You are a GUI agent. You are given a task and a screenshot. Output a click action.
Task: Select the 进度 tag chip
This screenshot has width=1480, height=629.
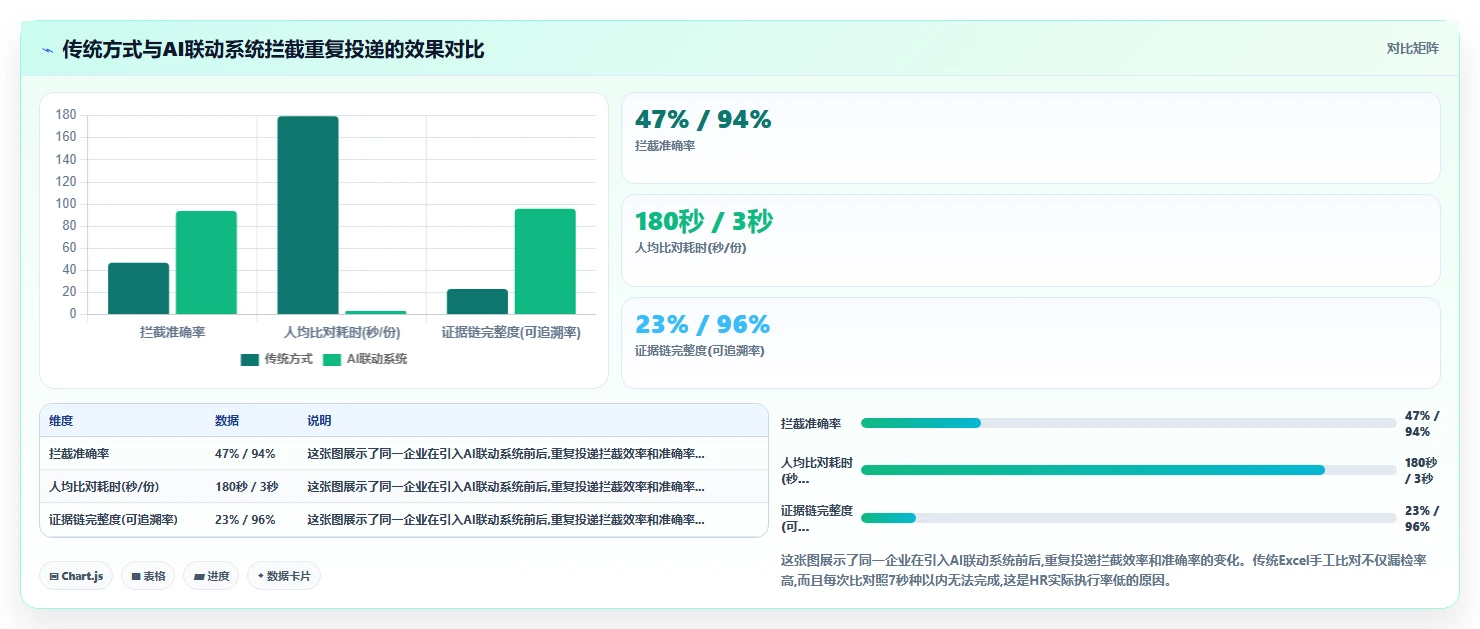211,576
